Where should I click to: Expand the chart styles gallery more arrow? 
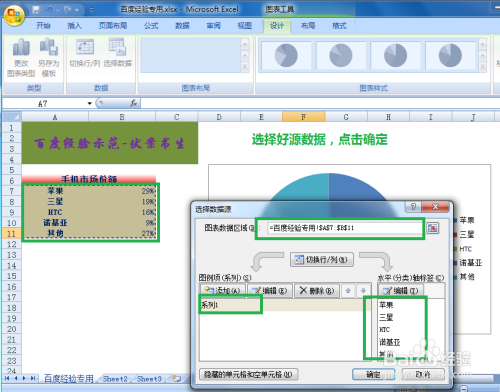[x=482, y=67]
